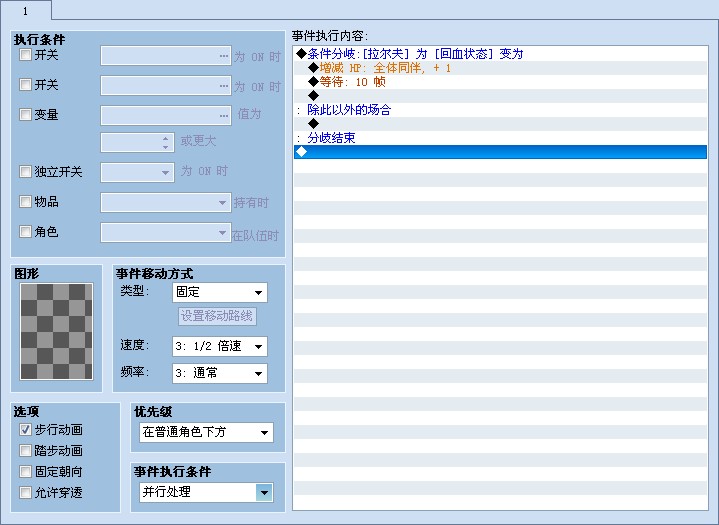Check the 物品 condition checkbox
719x525 pixels.
click(x=25, y=201)
